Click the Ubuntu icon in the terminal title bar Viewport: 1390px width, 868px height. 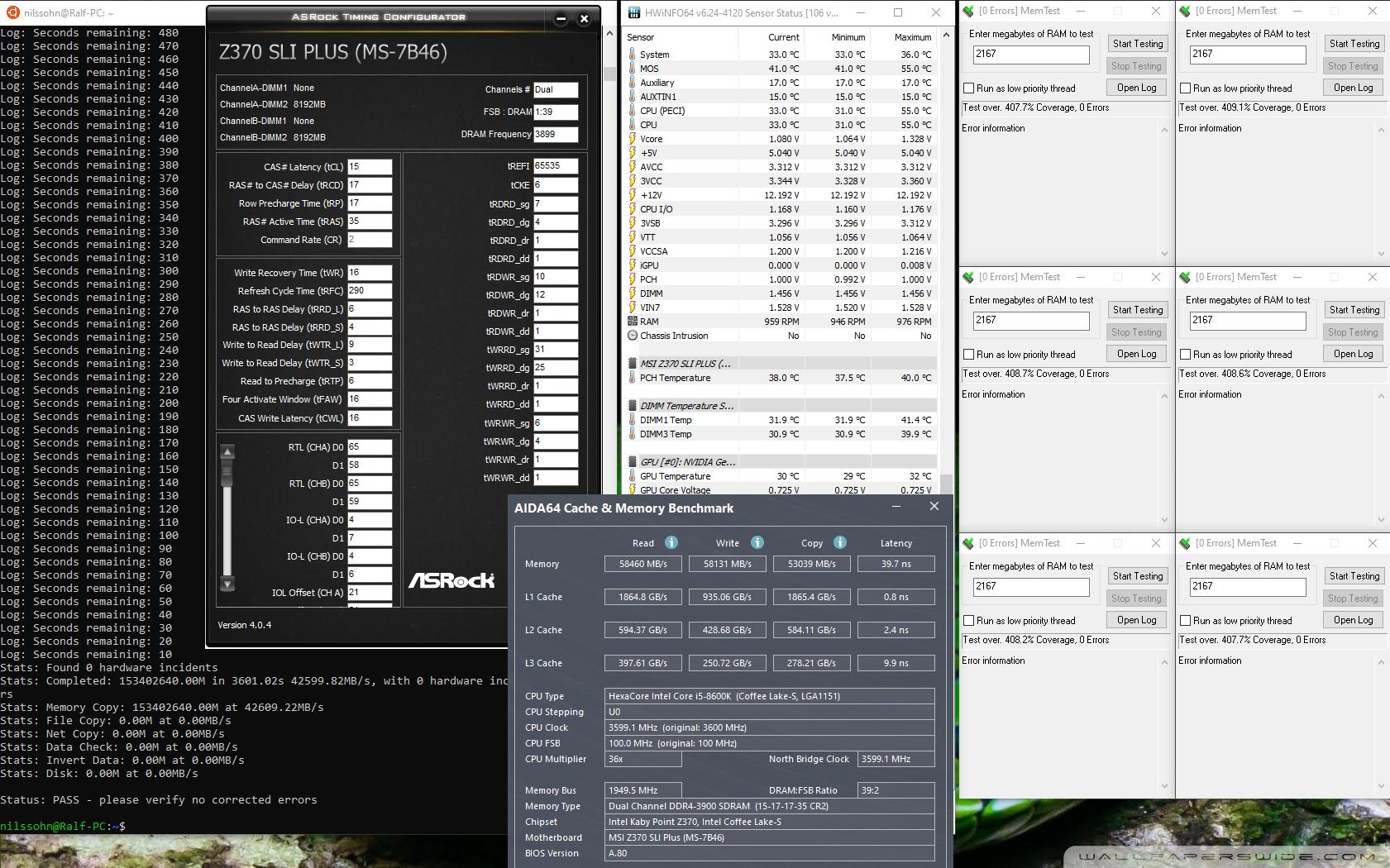[x=13, y=12]
